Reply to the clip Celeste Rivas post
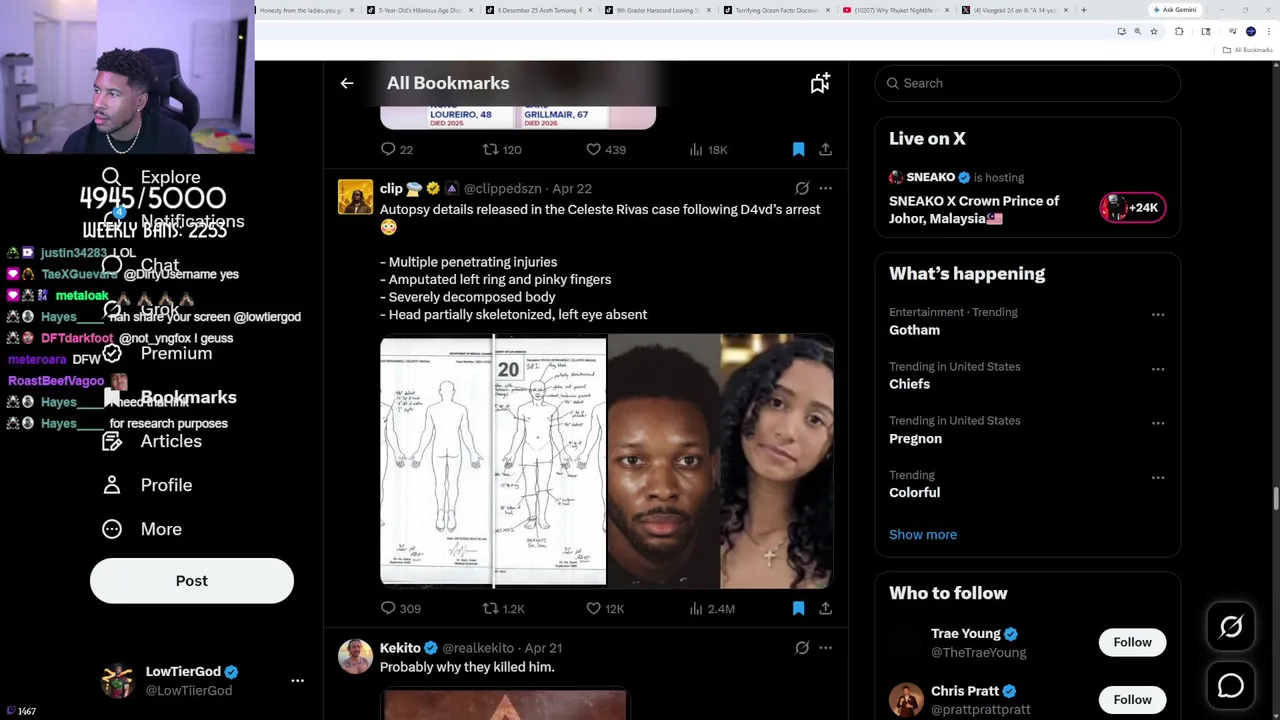1280x720 pixels. tap(388, 608)
